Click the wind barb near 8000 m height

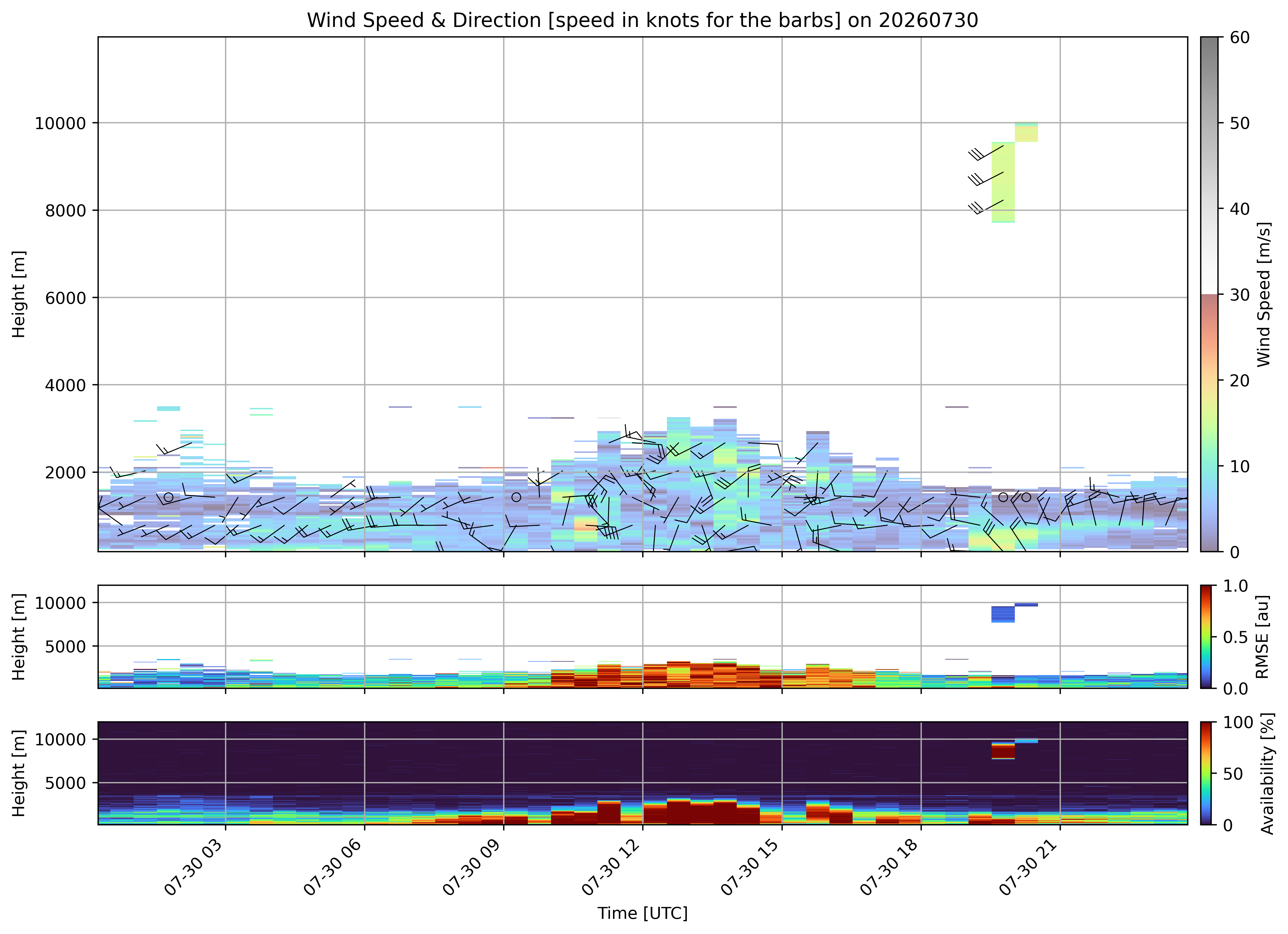[986, 207]
